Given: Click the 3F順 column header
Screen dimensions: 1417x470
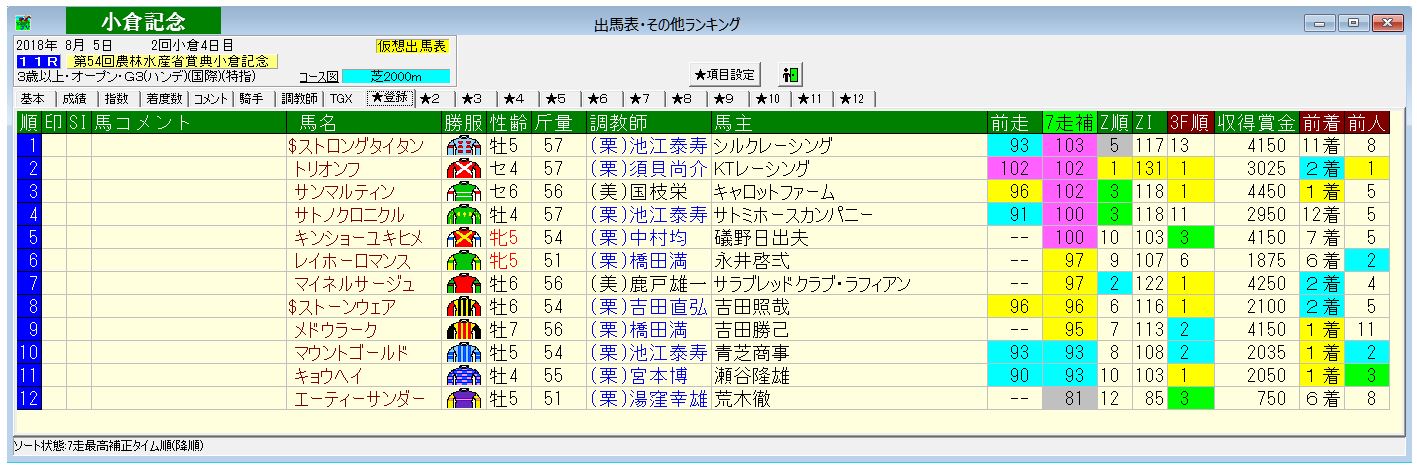Looking at the screenshot, I should coord(1189,122).
